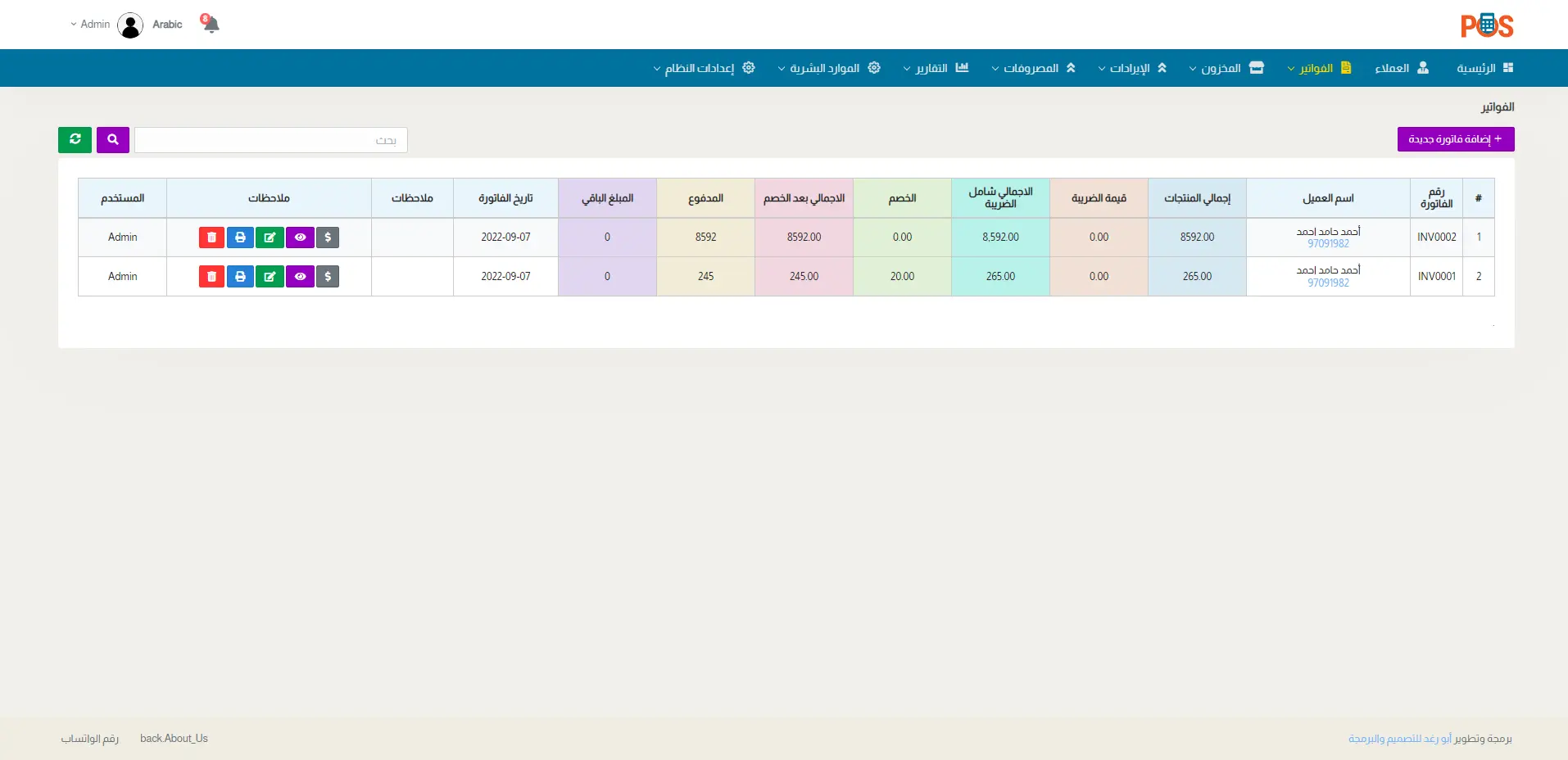View invoice INV0002 using the eye icon
This screenshot has width=1568, height=760.
click(x=300, y=237)
